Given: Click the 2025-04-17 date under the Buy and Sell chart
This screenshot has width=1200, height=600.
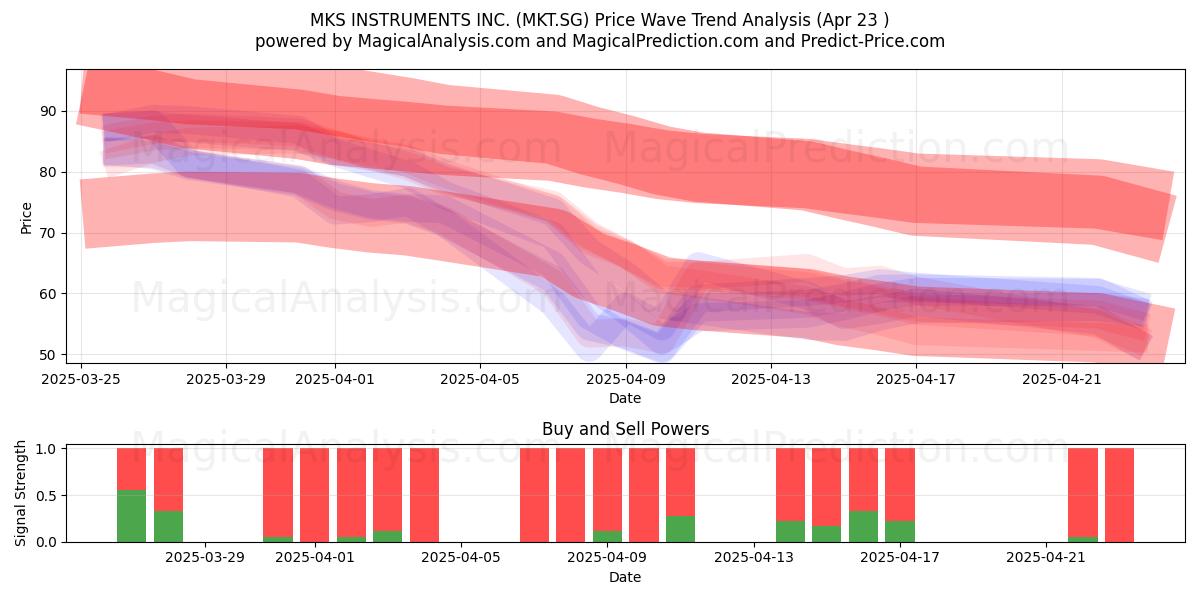Looking at the screenshot, I should click(900, 558).
